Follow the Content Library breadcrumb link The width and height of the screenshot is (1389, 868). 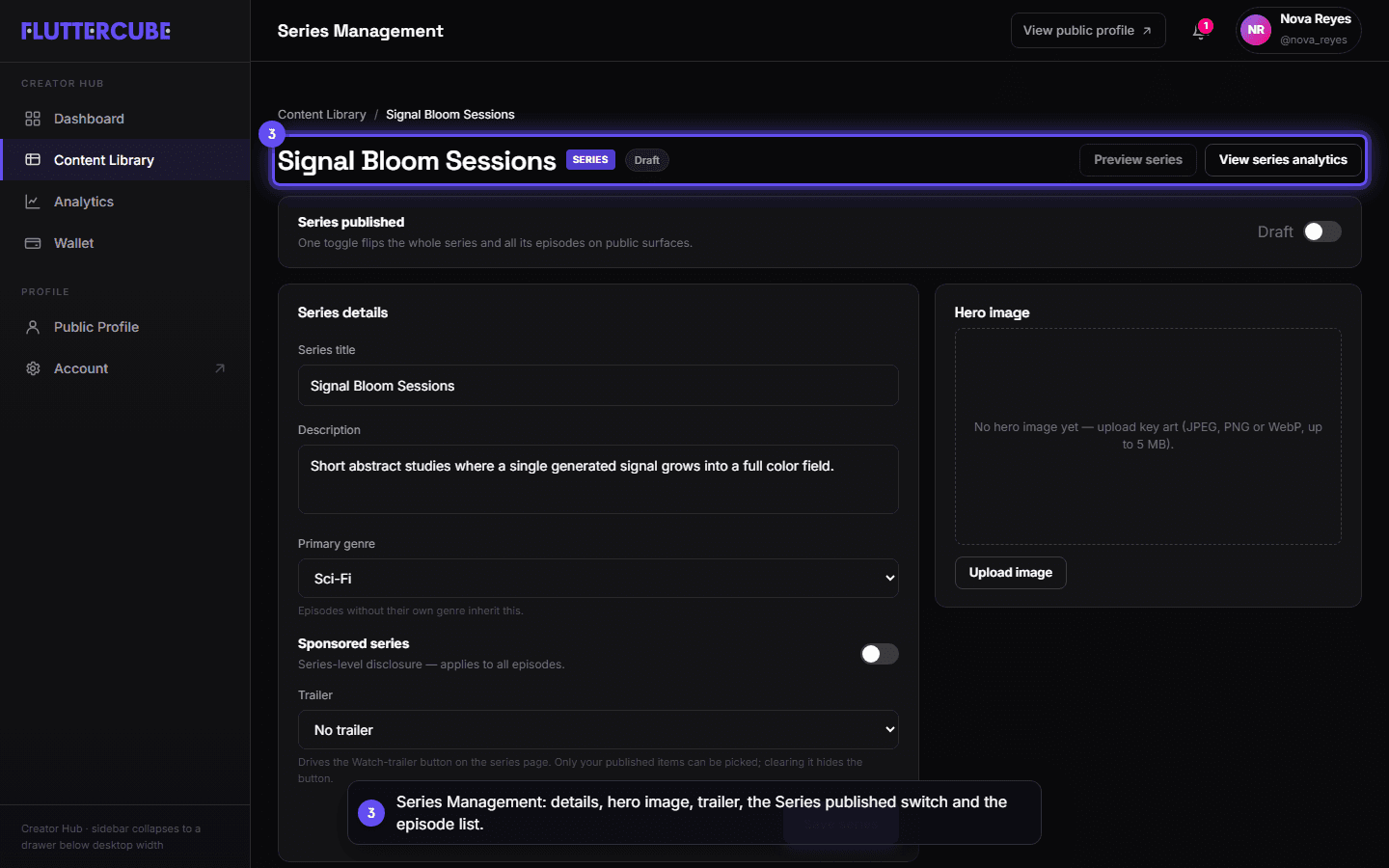[x=322, y=115]
